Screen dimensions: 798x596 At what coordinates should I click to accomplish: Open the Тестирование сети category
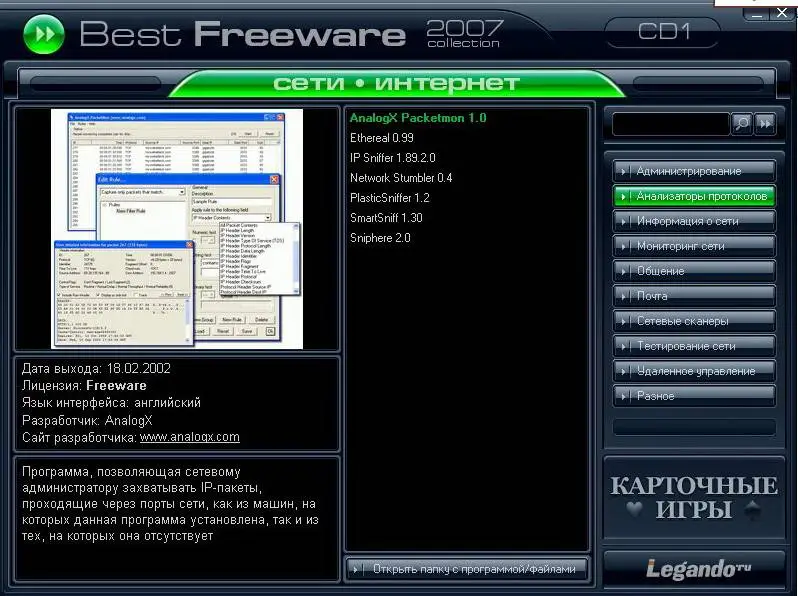[694, 346]
